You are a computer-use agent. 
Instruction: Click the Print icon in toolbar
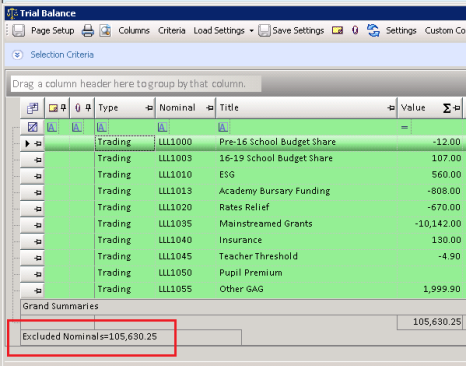click(x=88, y=31)
